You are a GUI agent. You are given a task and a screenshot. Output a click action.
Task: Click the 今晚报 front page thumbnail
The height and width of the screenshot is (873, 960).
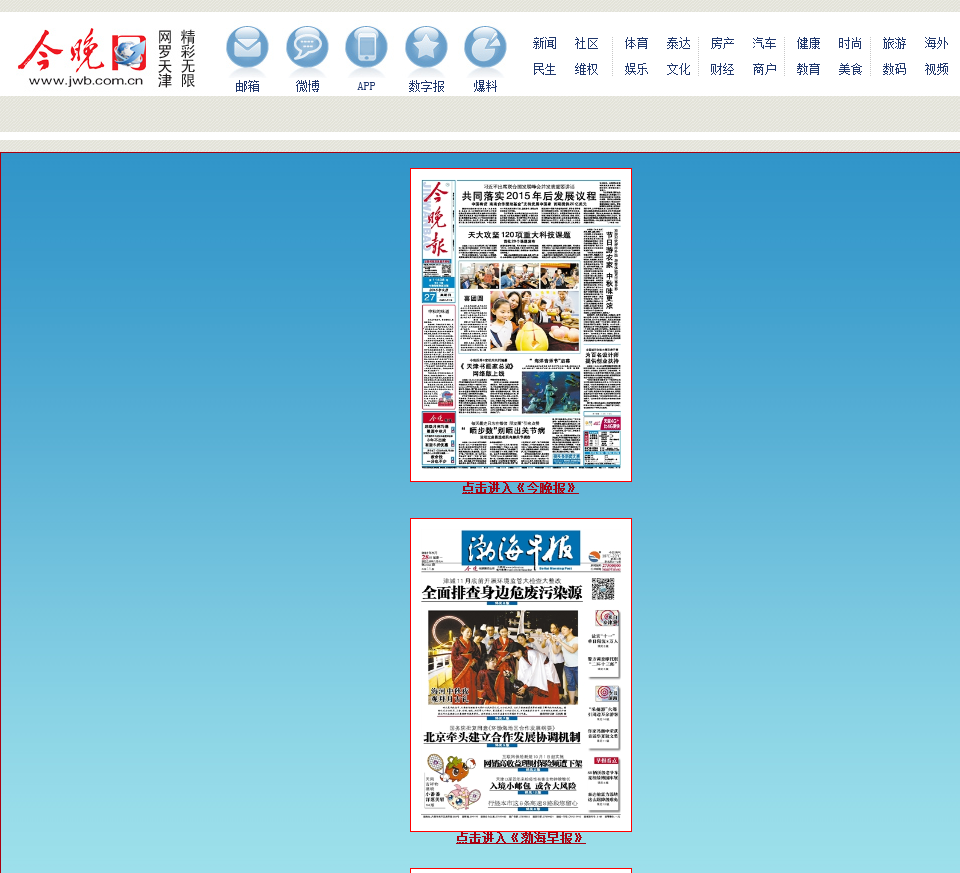521,324
